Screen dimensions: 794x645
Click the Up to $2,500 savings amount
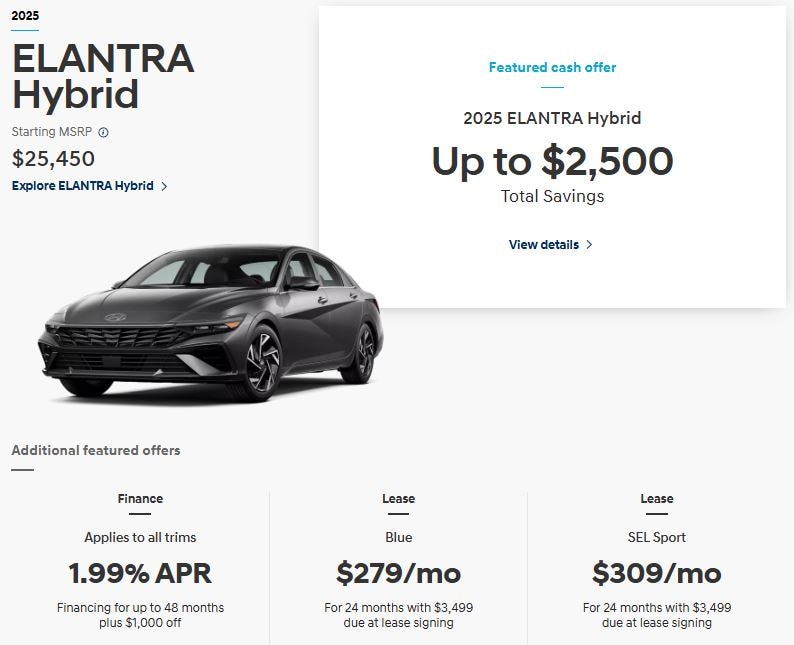(x=552, y=161)
